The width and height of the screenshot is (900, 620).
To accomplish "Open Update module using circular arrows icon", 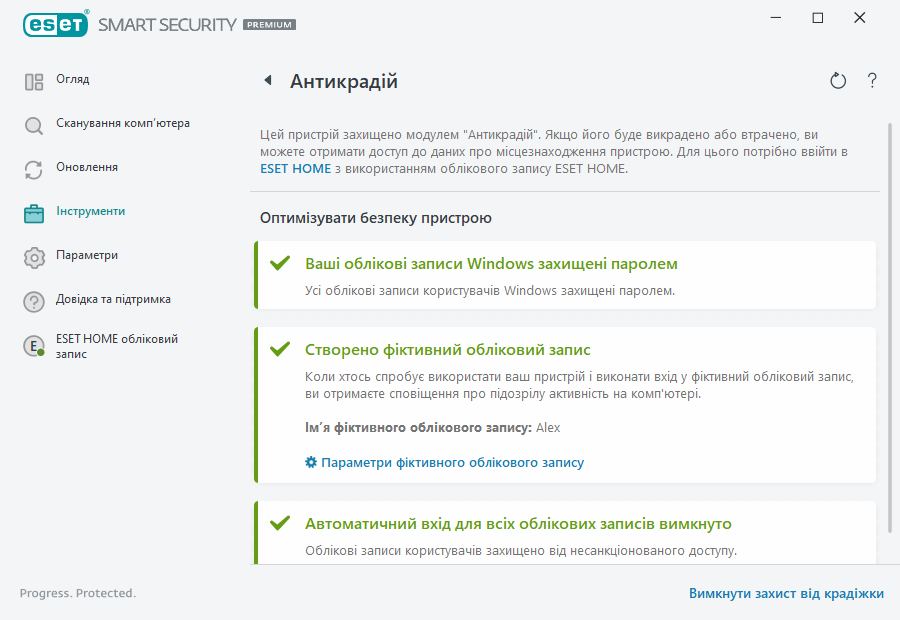I will pos(33,167).
